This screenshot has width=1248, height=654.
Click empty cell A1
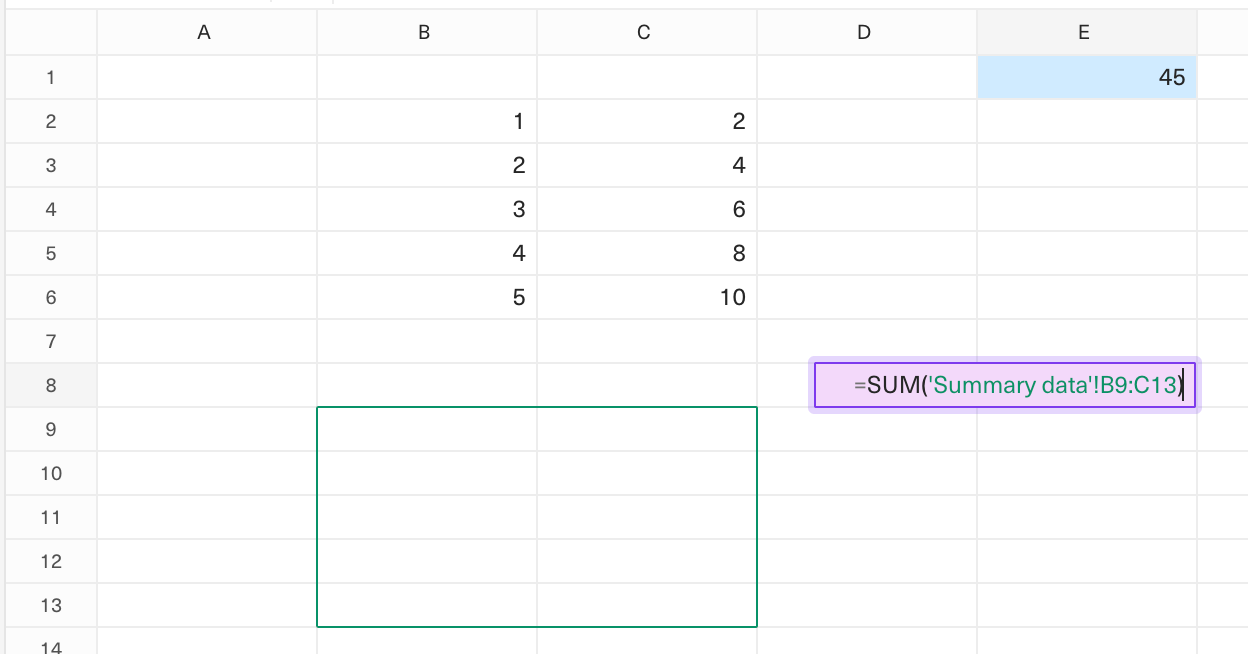point(207,77)
